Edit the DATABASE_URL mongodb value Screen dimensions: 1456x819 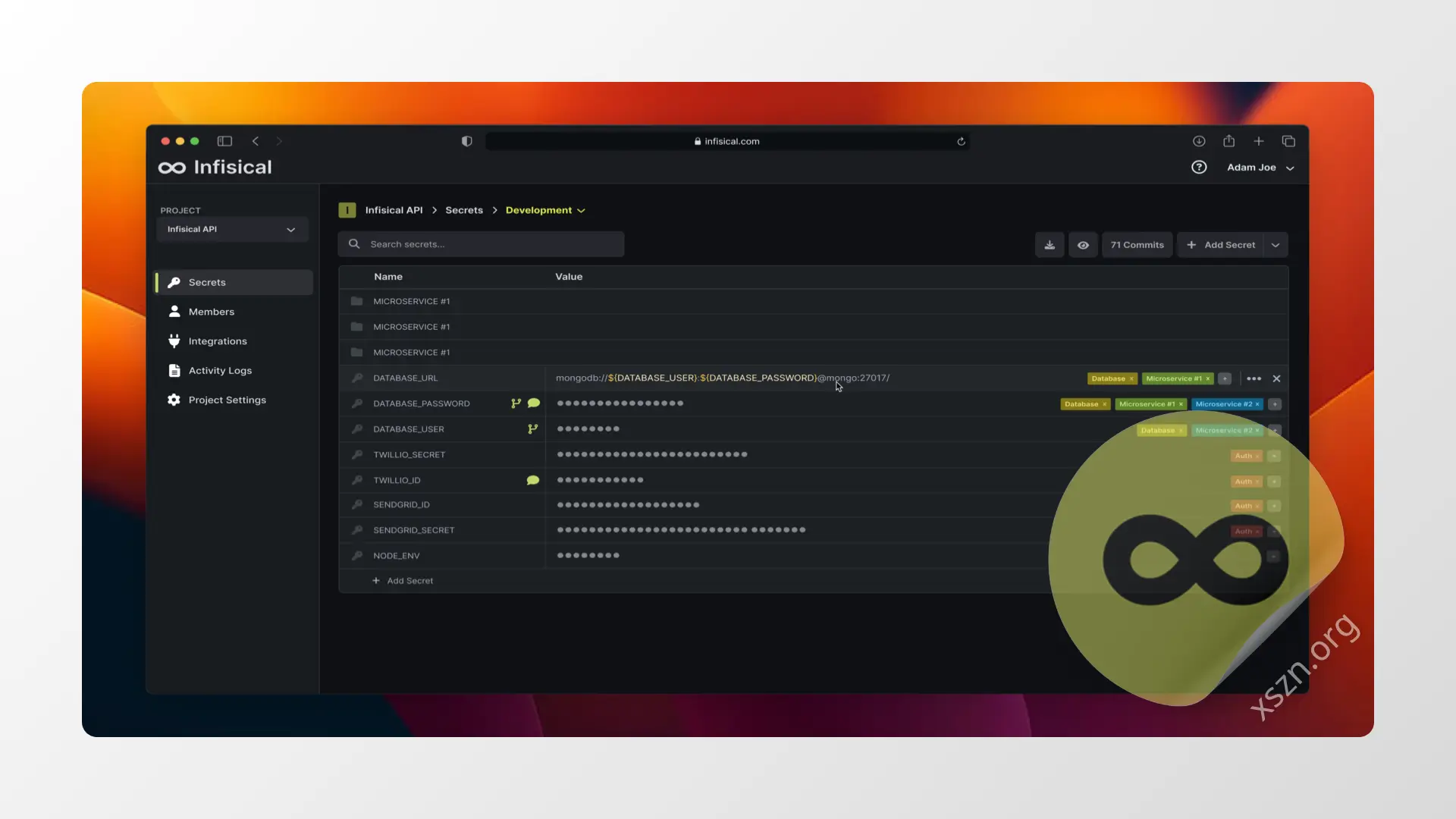722,378
